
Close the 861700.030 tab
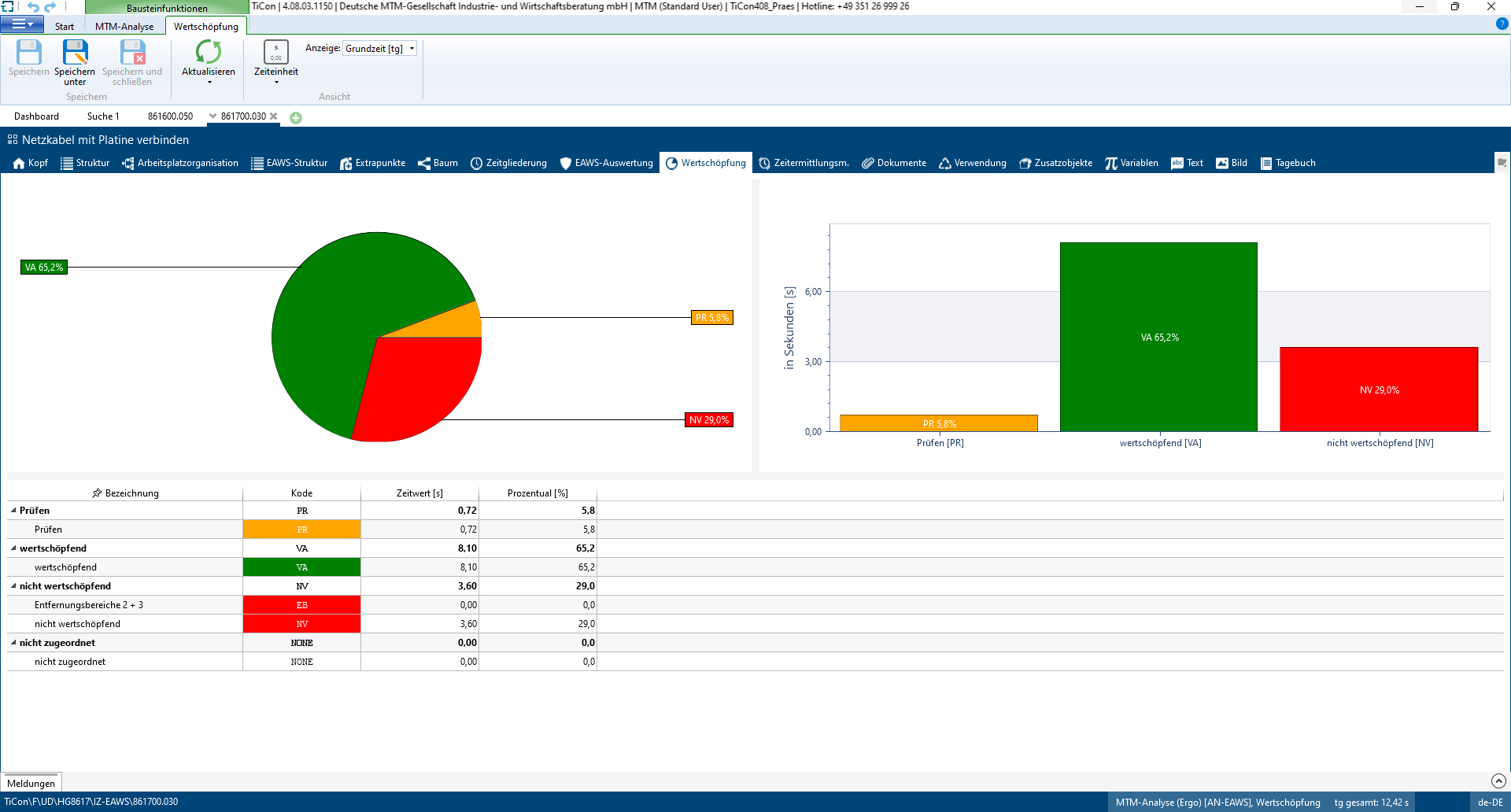(274, 116)
